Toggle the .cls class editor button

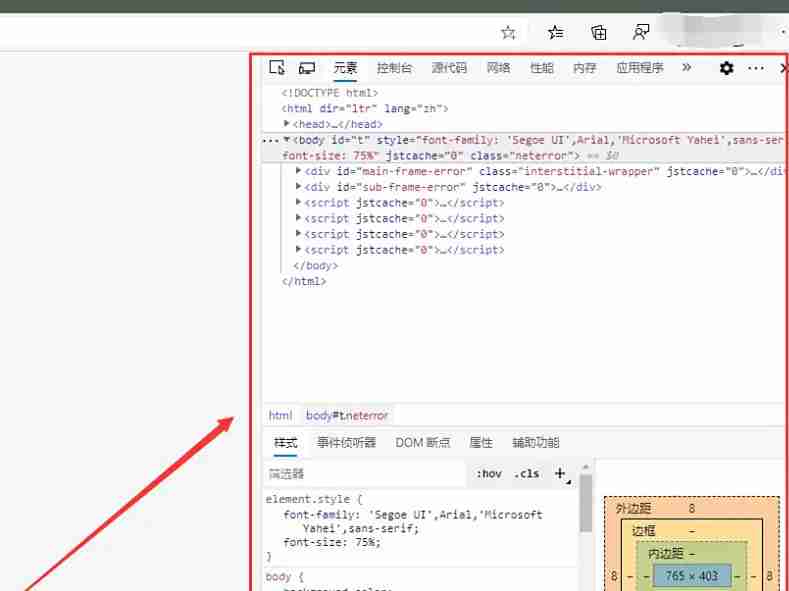(x=527, y=474)
